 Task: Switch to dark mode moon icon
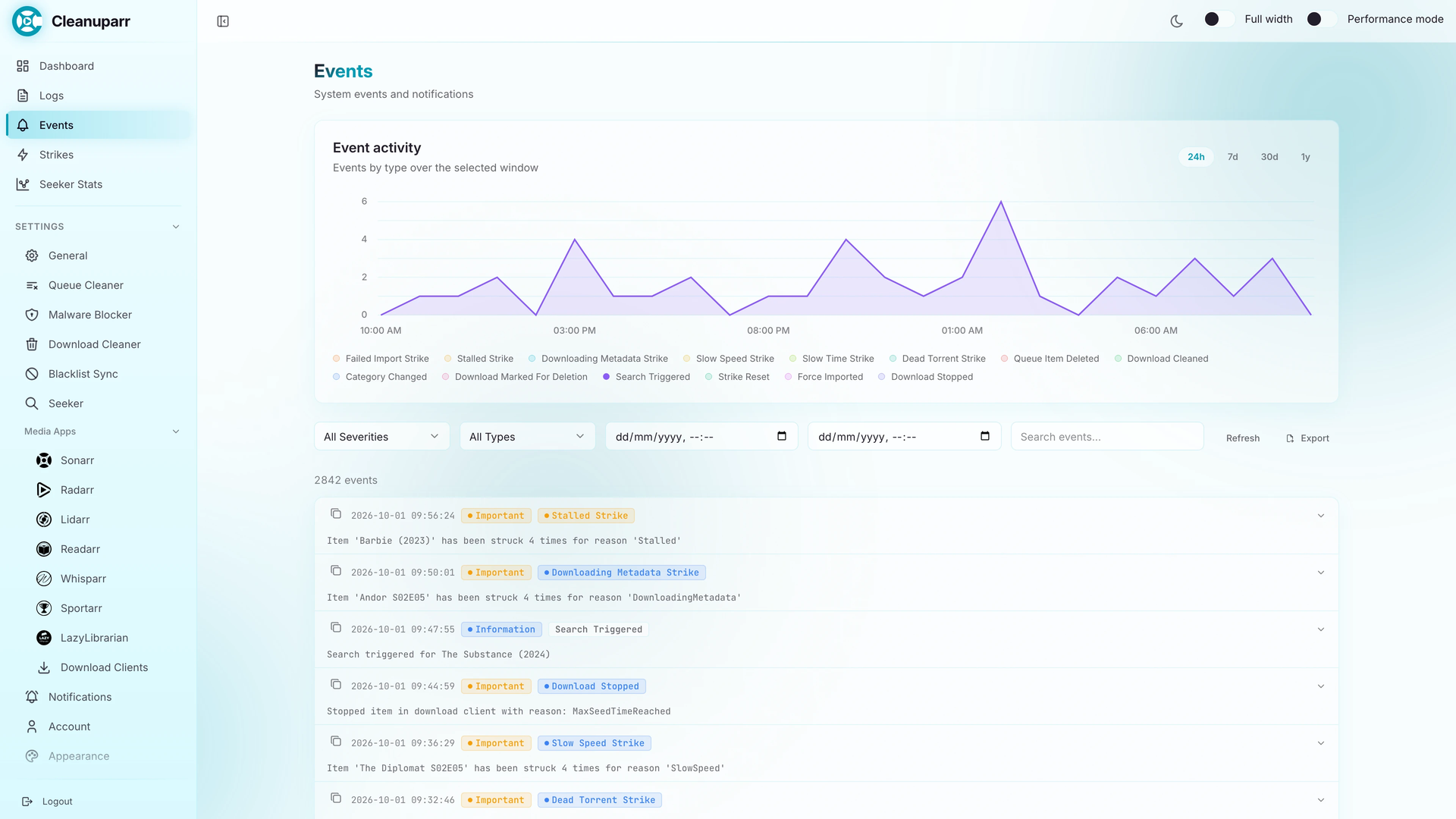click(1177, 21)
